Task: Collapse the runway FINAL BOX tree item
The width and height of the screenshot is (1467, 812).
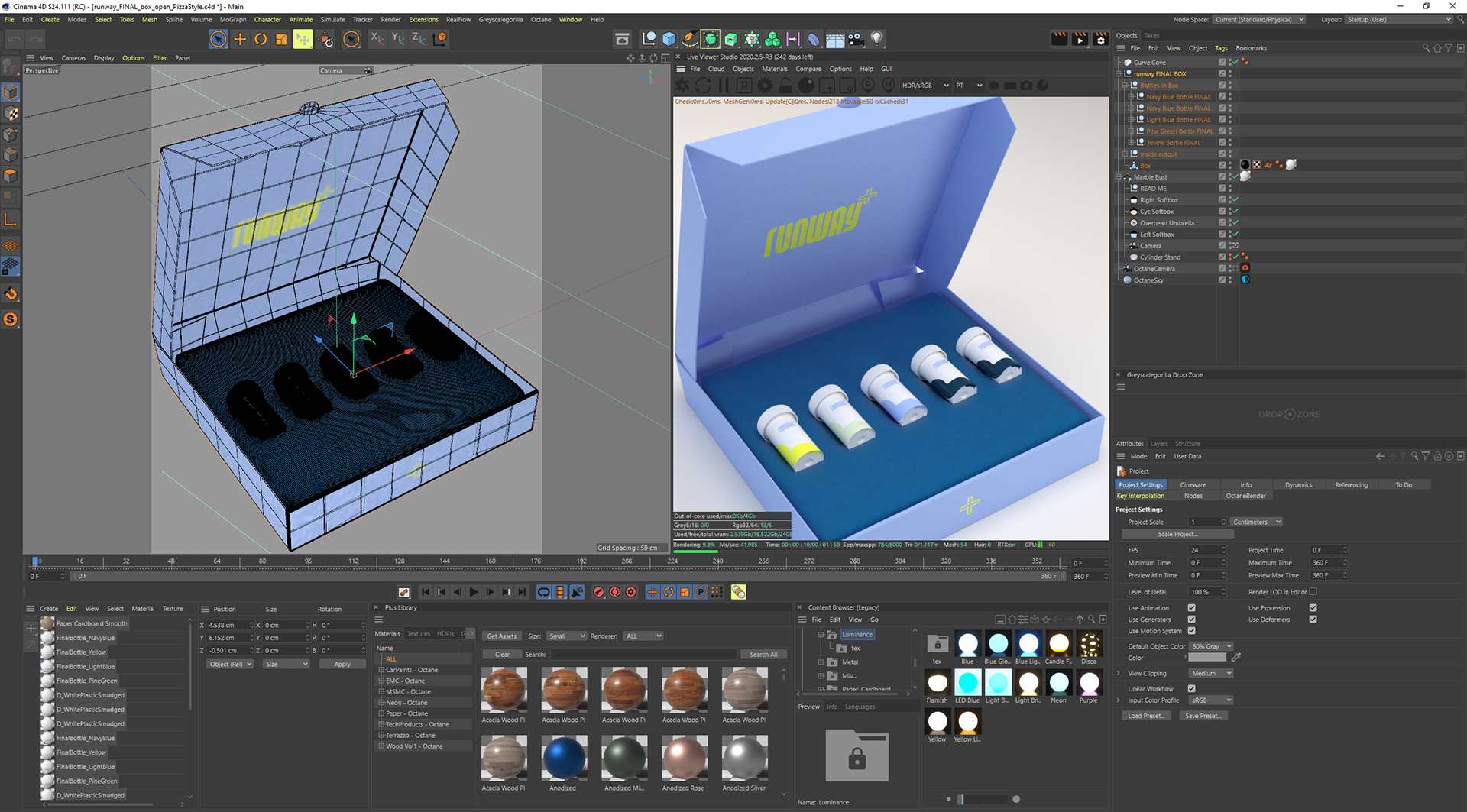Action: click(x=1119, y=74)
